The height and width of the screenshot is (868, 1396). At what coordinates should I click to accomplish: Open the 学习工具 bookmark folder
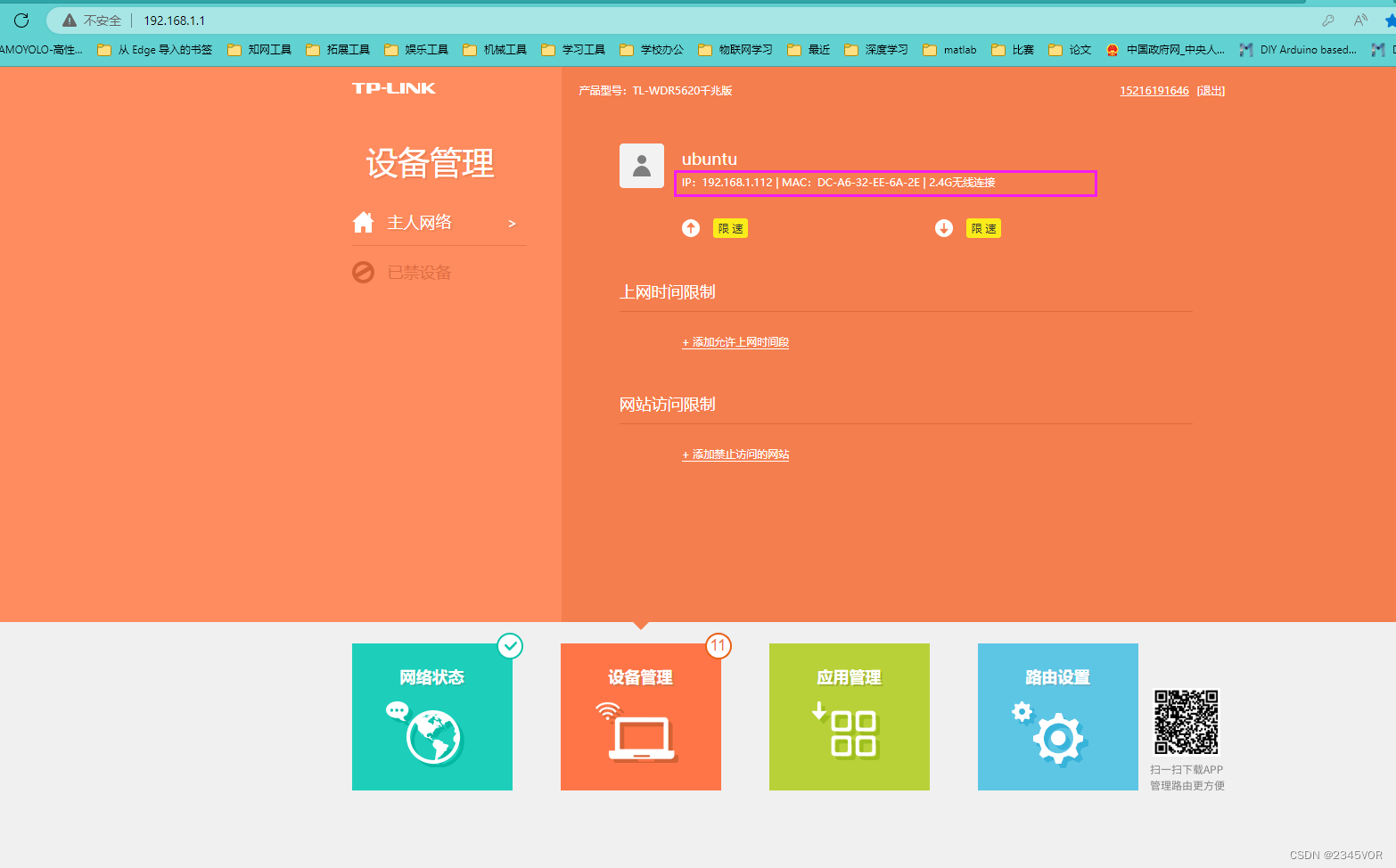click(x=573, y=50)
